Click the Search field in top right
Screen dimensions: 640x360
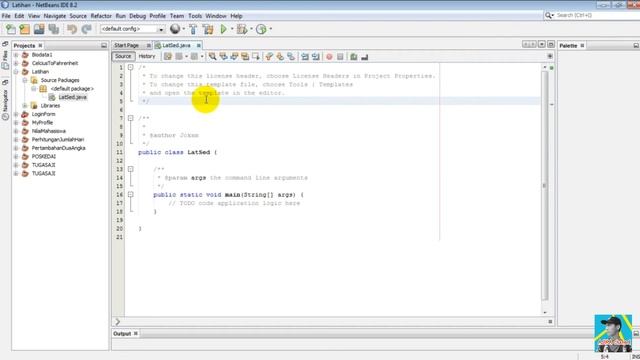592,15
